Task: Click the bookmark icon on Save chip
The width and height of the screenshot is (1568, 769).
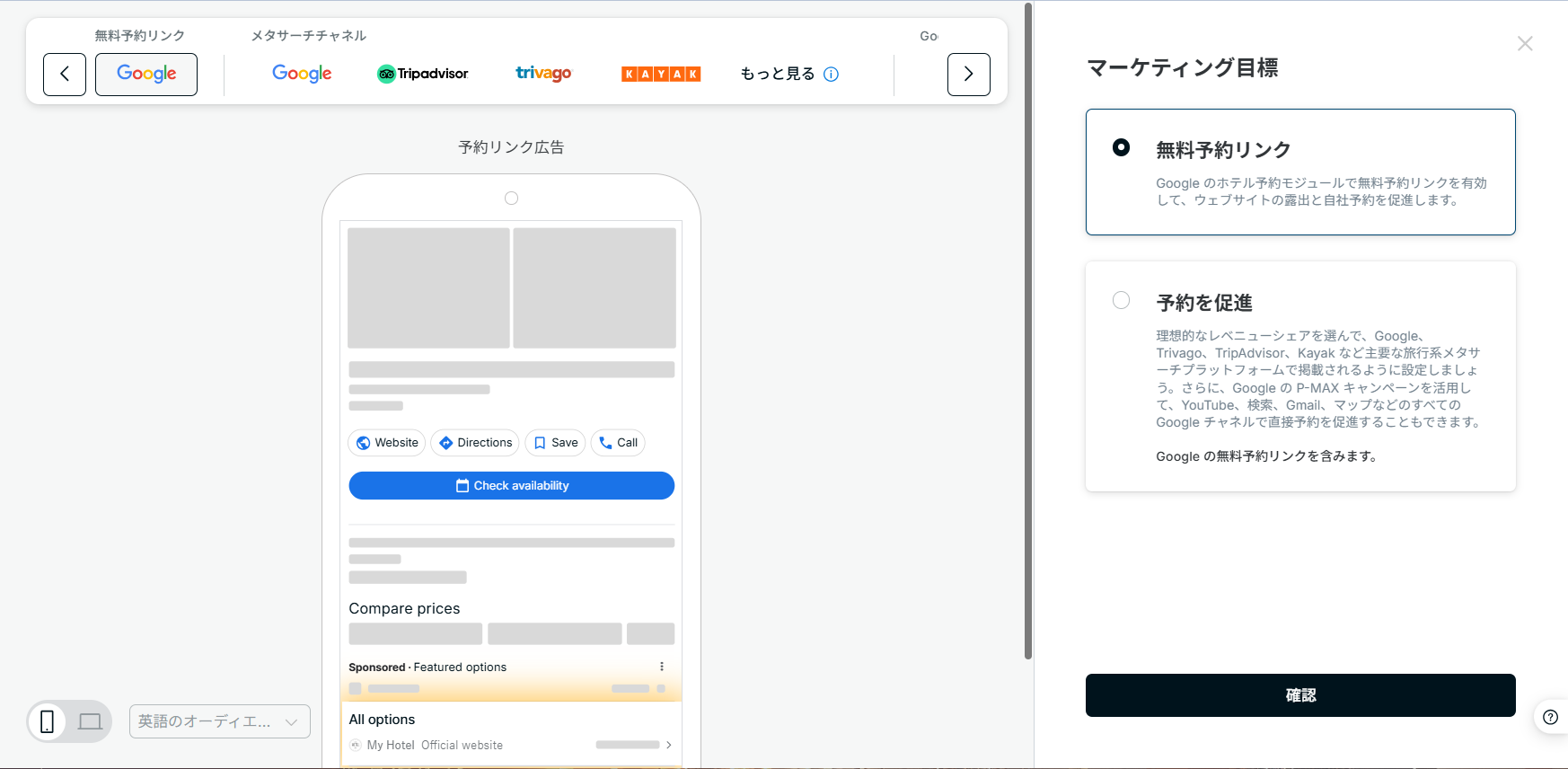Action: point(540,443)
